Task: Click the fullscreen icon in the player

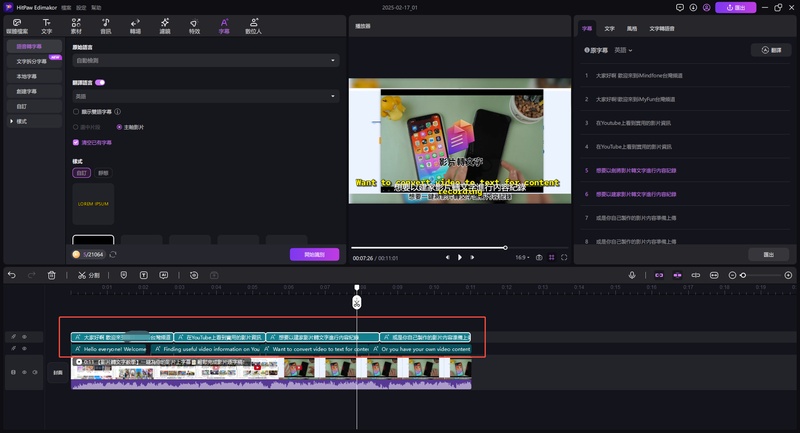Action: [x=564, y=258]
